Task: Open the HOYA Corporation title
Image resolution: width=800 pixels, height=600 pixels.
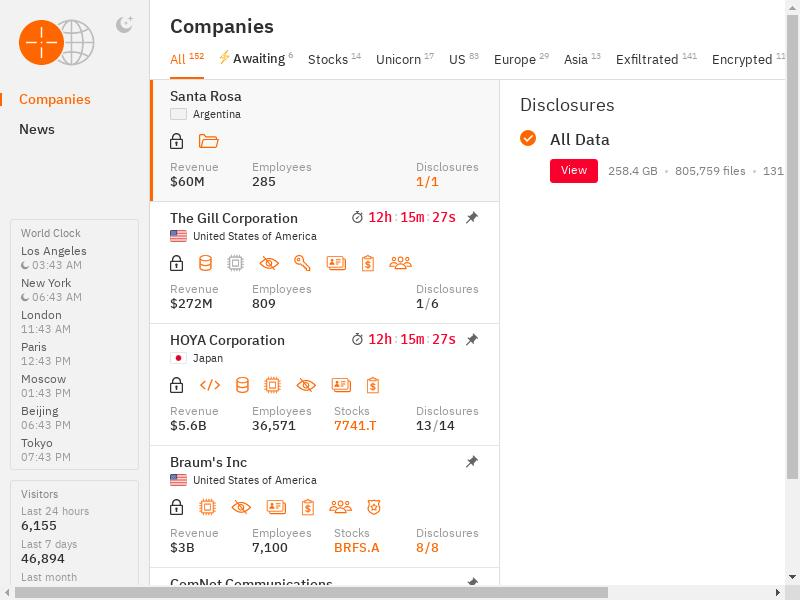Action: [227, 340]
